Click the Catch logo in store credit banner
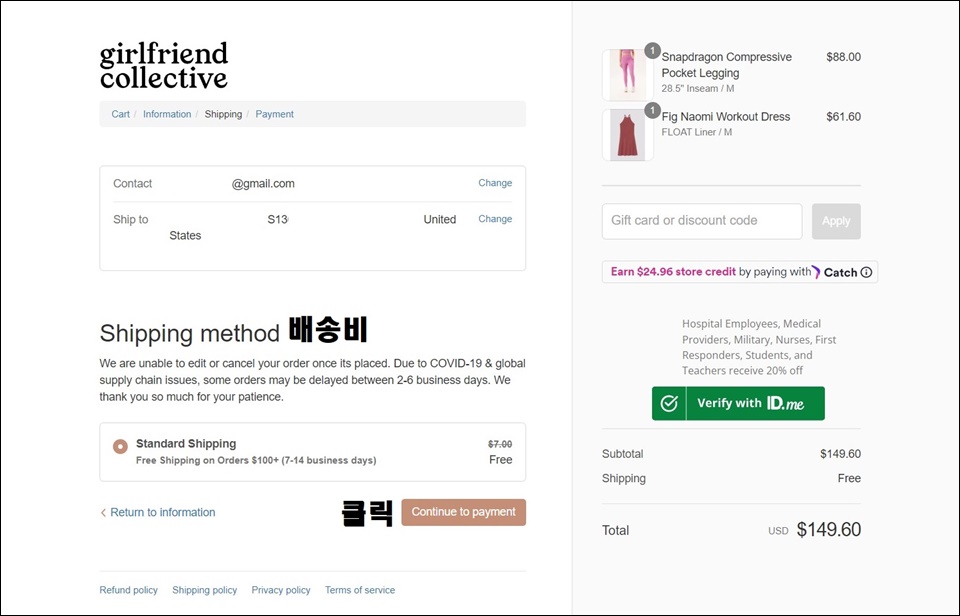960x616 pixels. tap(834, 272)
